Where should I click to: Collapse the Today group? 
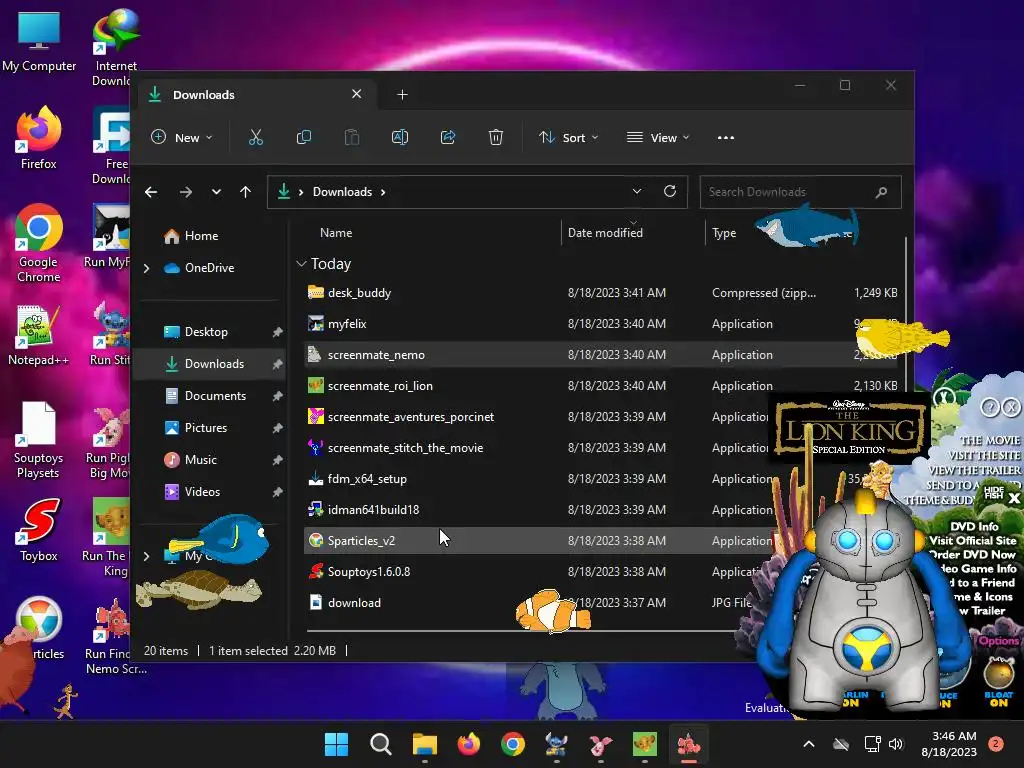tap(301, 264)
